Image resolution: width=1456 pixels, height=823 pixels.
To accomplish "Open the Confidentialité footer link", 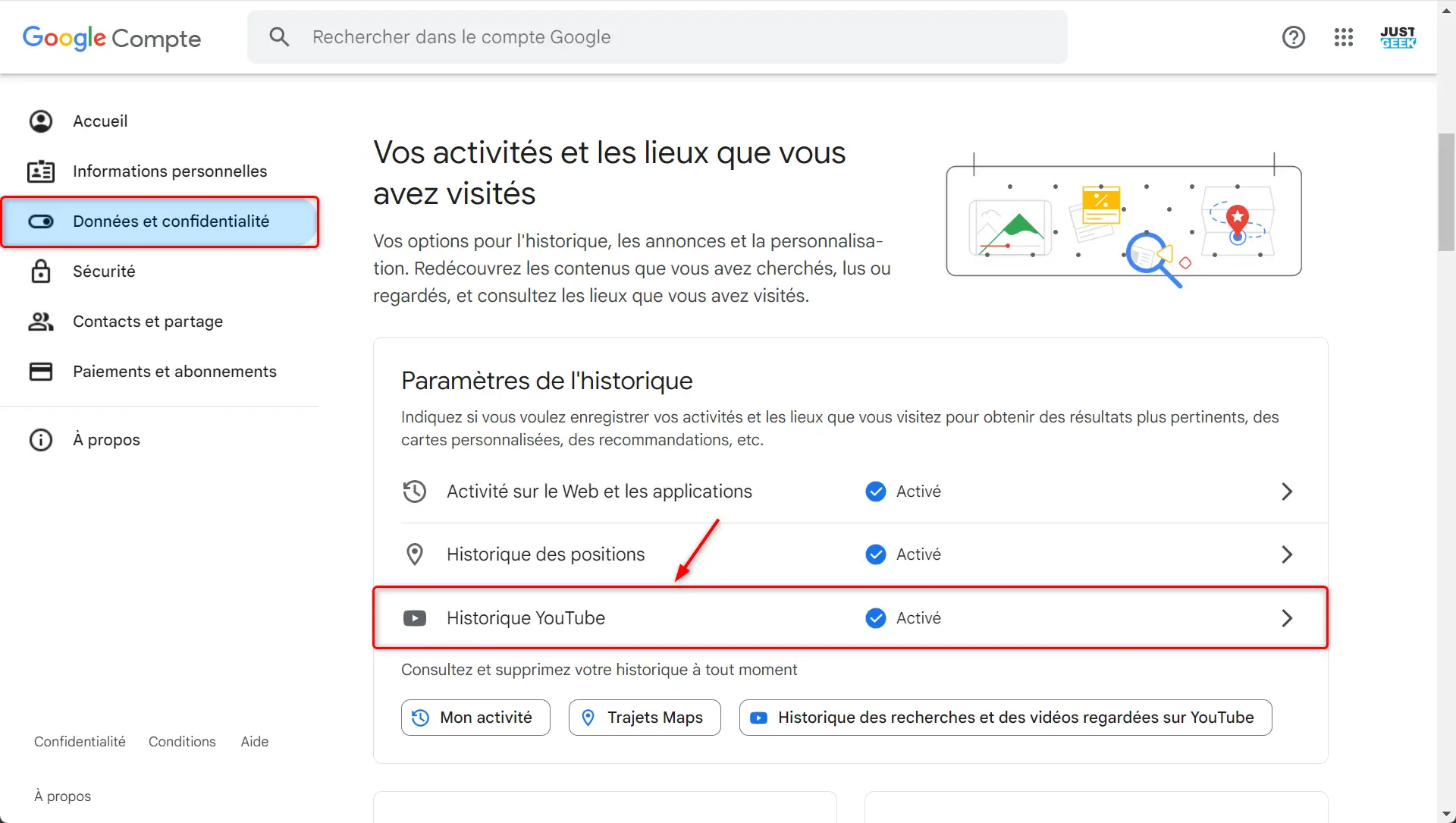I will [x=80, y=742].
